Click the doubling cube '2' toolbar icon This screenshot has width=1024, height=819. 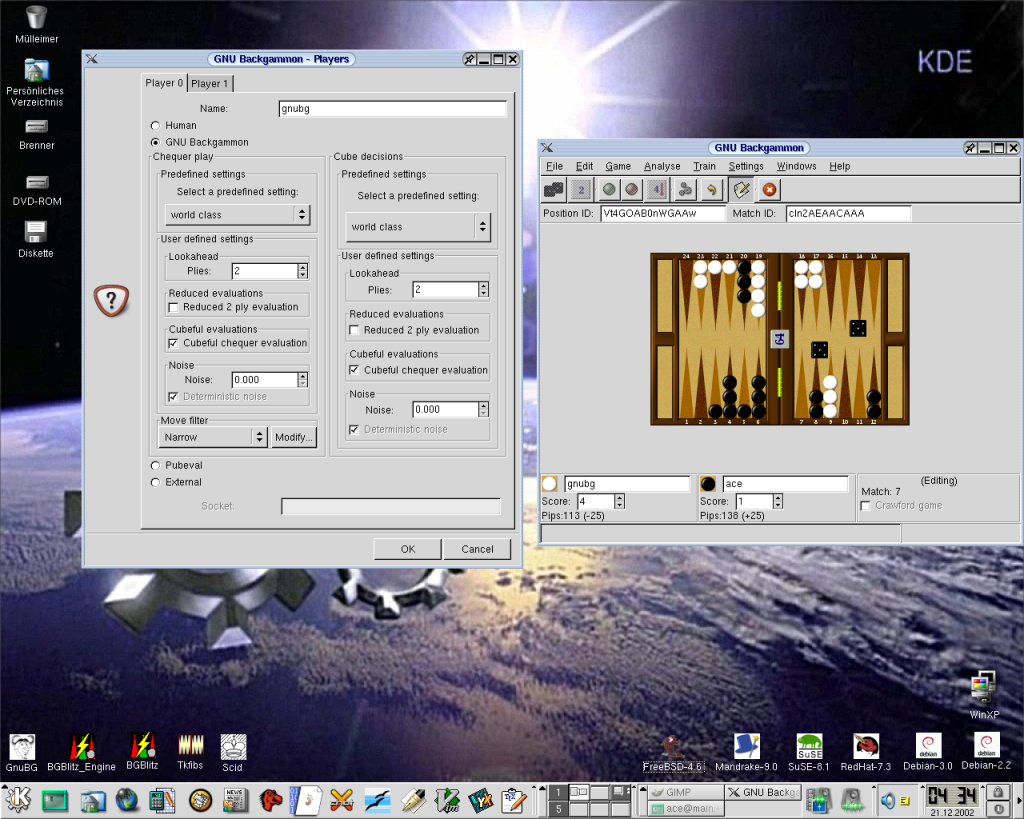pyautogui.click(x=581, y=189)
